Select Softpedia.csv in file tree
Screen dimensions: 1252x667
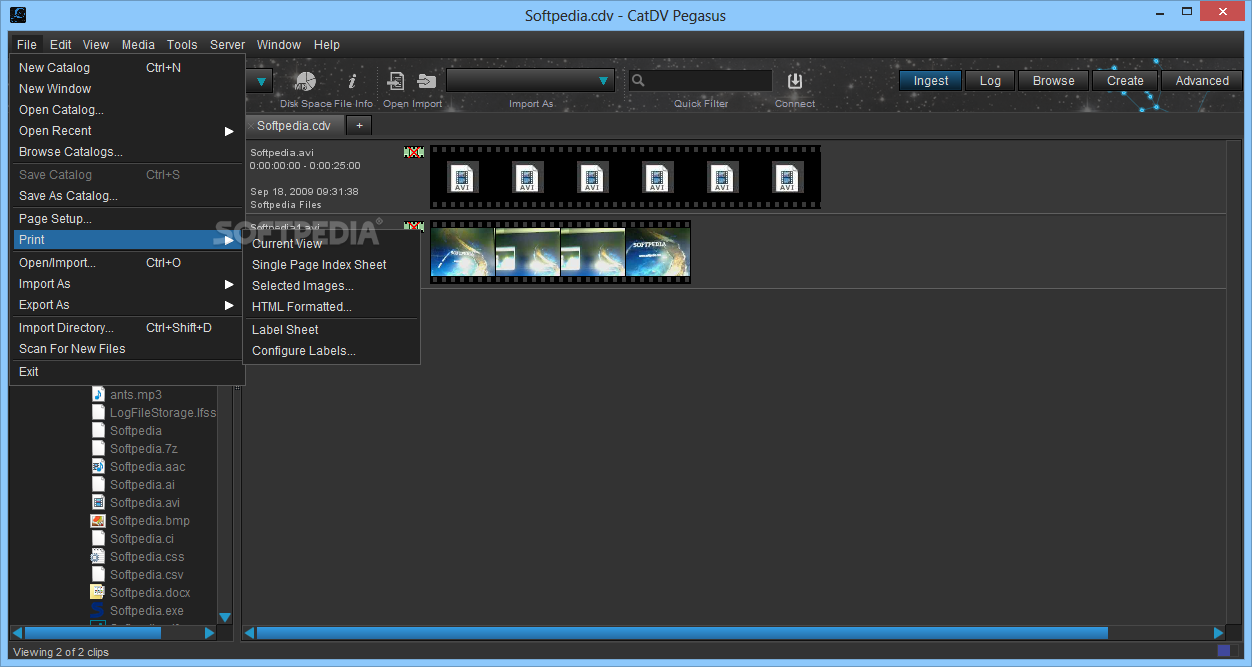(147, 575)
